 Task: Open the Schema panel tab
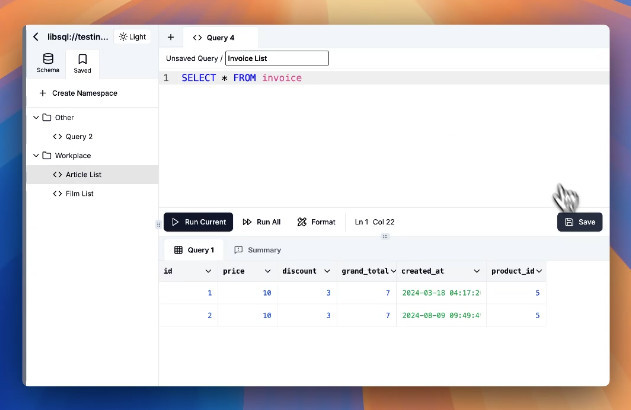[x=48, y=63]
